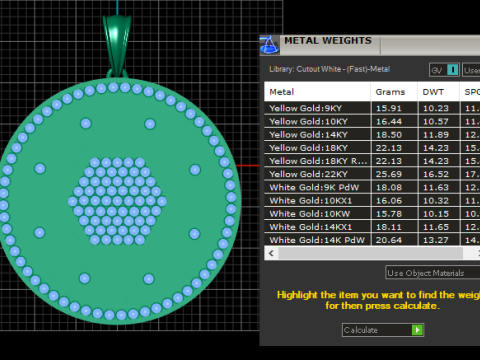Click the DWT column header
The image size is (480, 360).
click(x=438, y=92)
